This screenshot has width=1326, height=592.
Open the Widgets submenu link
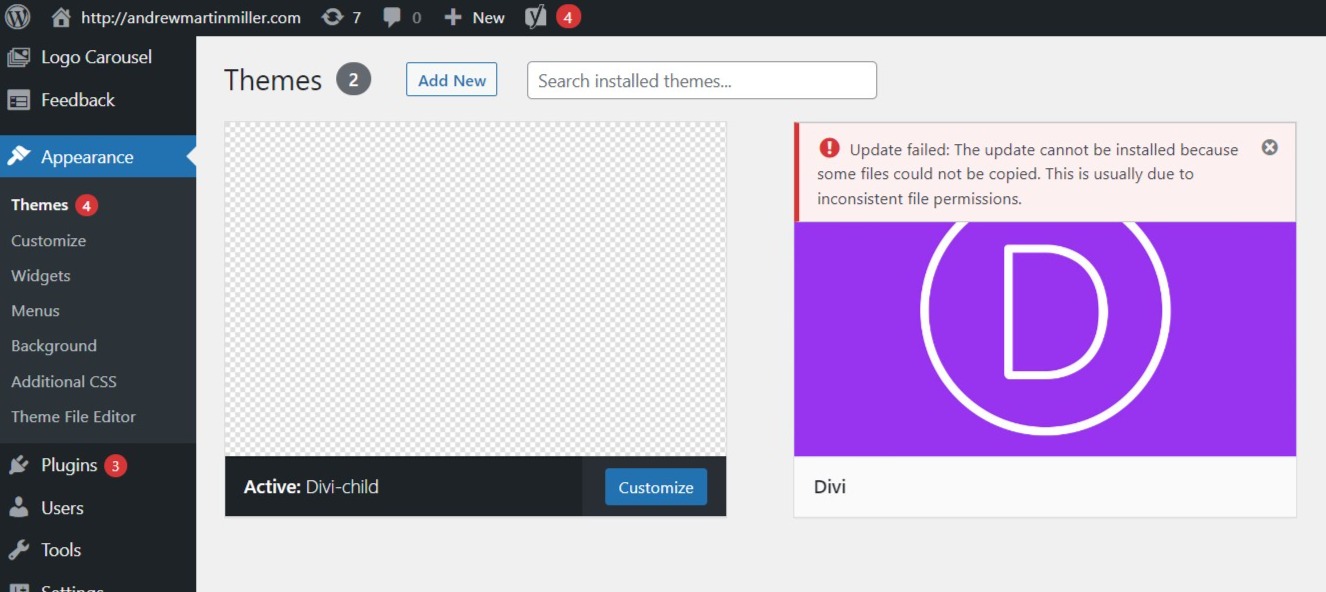click(41, 276)
